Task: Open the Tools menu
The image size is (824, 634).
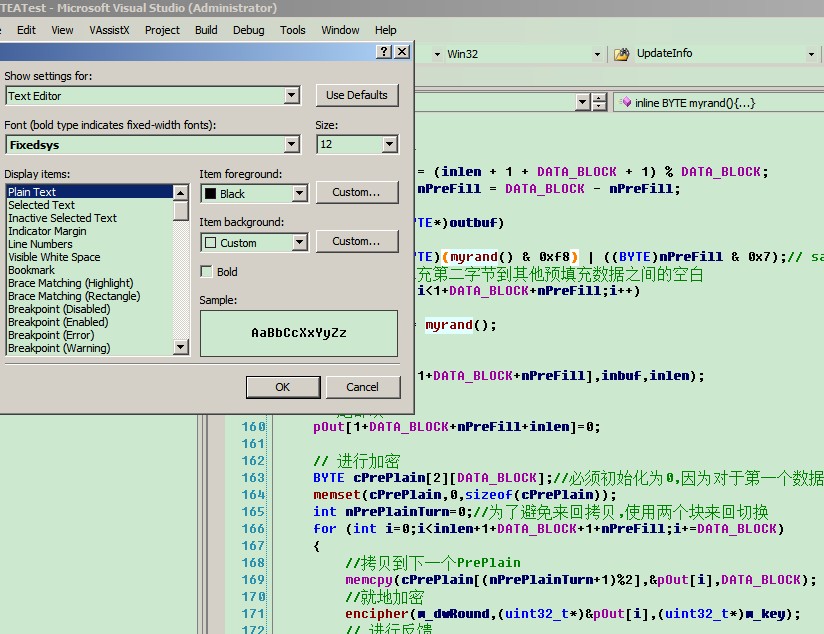Action: click(292, 30)
